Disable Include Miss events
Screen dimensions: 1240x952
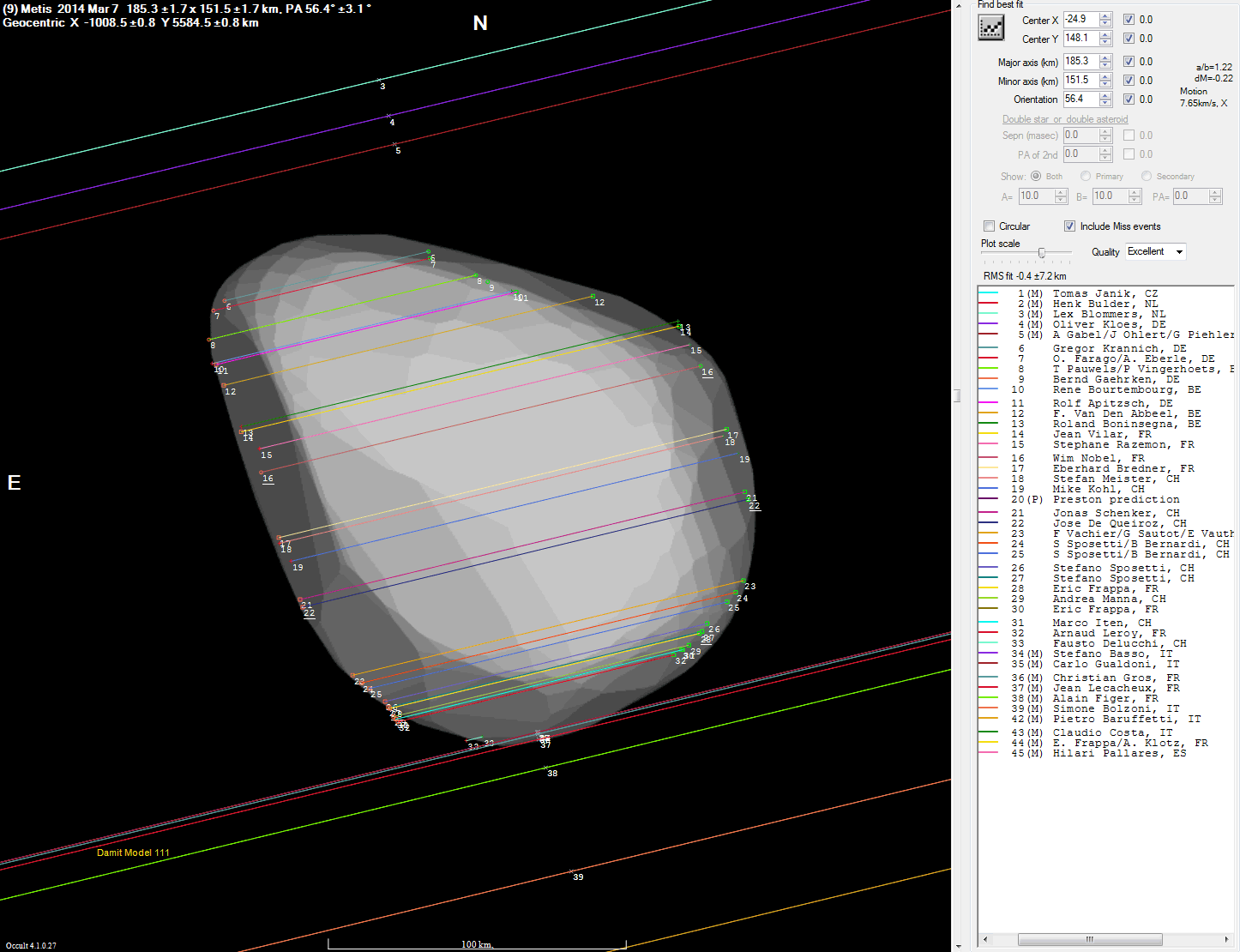pyautogui.click(x=1069, y=226)
